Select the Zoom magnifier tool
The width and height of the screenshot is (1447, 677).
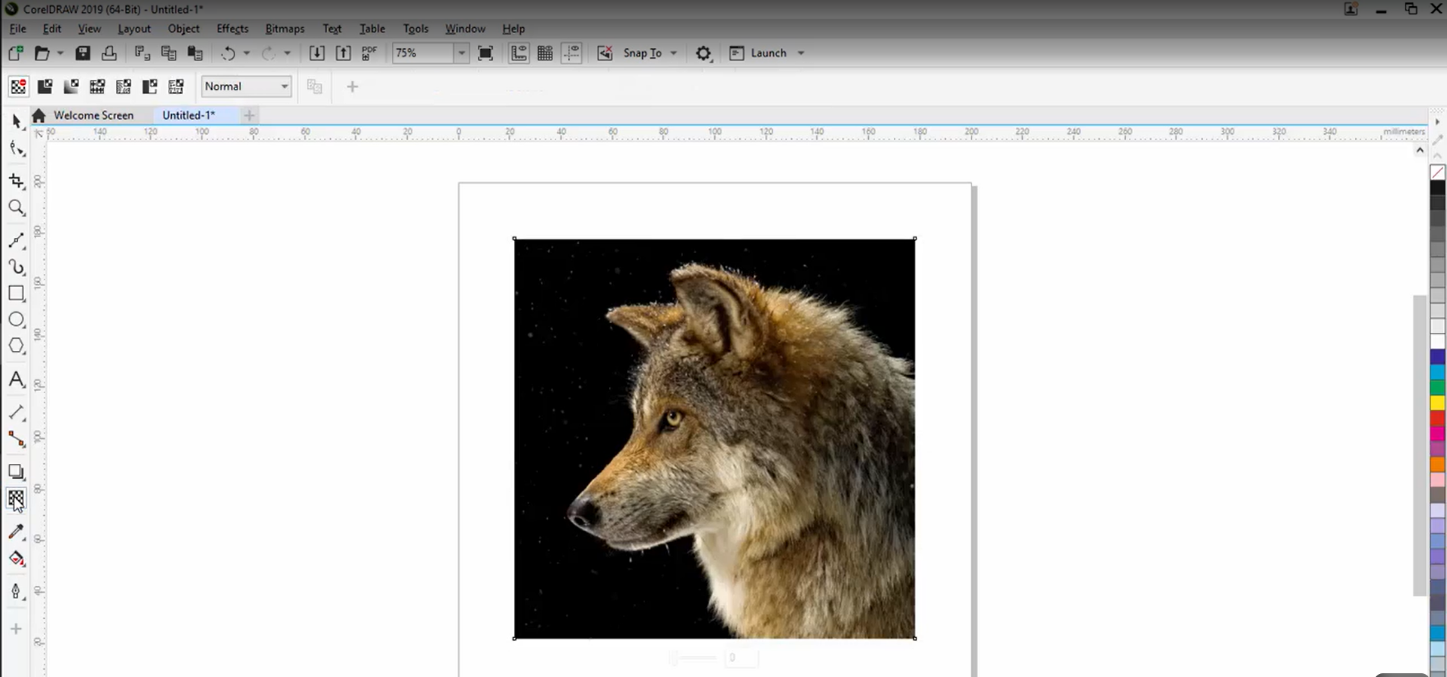click(17, 208)
